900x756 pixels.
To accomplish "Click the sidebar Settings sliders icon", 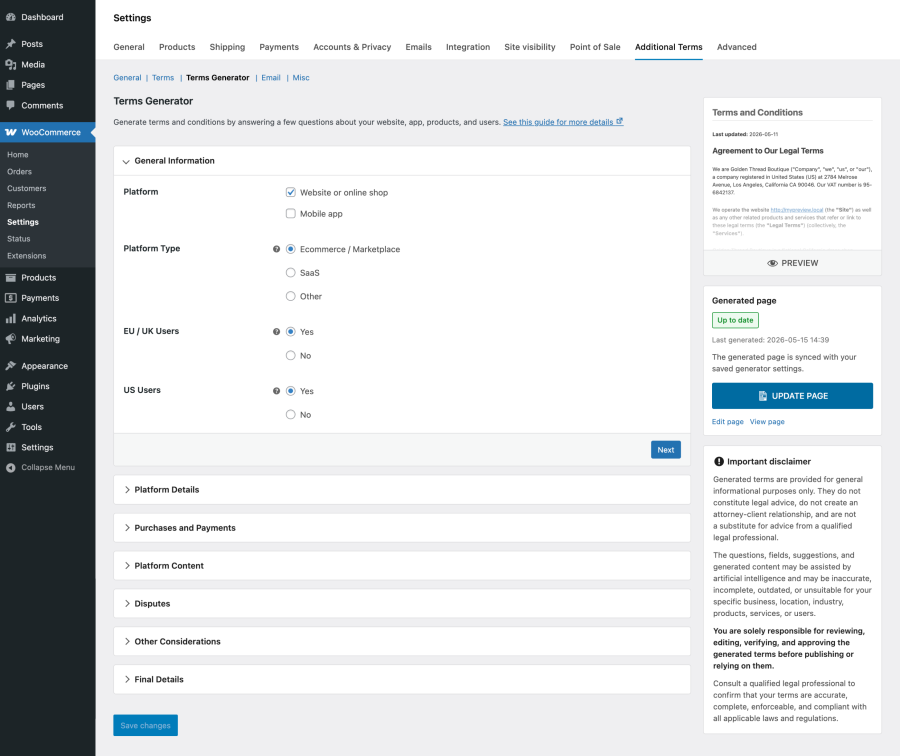I will click(10, 447).
